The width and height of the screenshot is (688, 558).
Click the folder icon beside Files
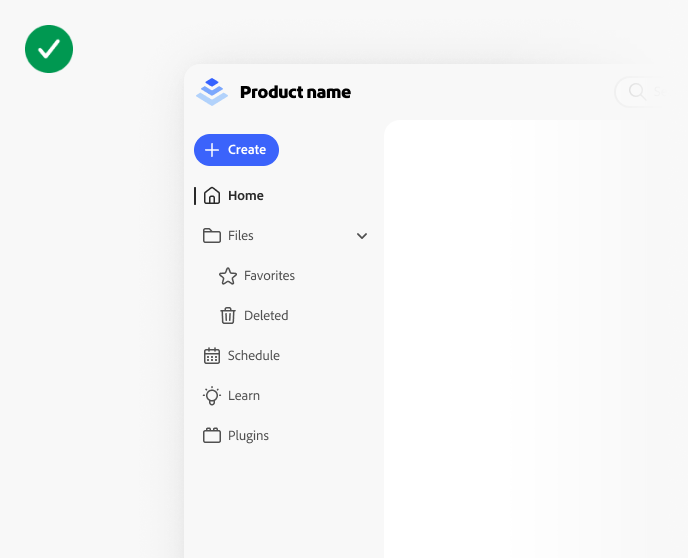tap(212, 236)
